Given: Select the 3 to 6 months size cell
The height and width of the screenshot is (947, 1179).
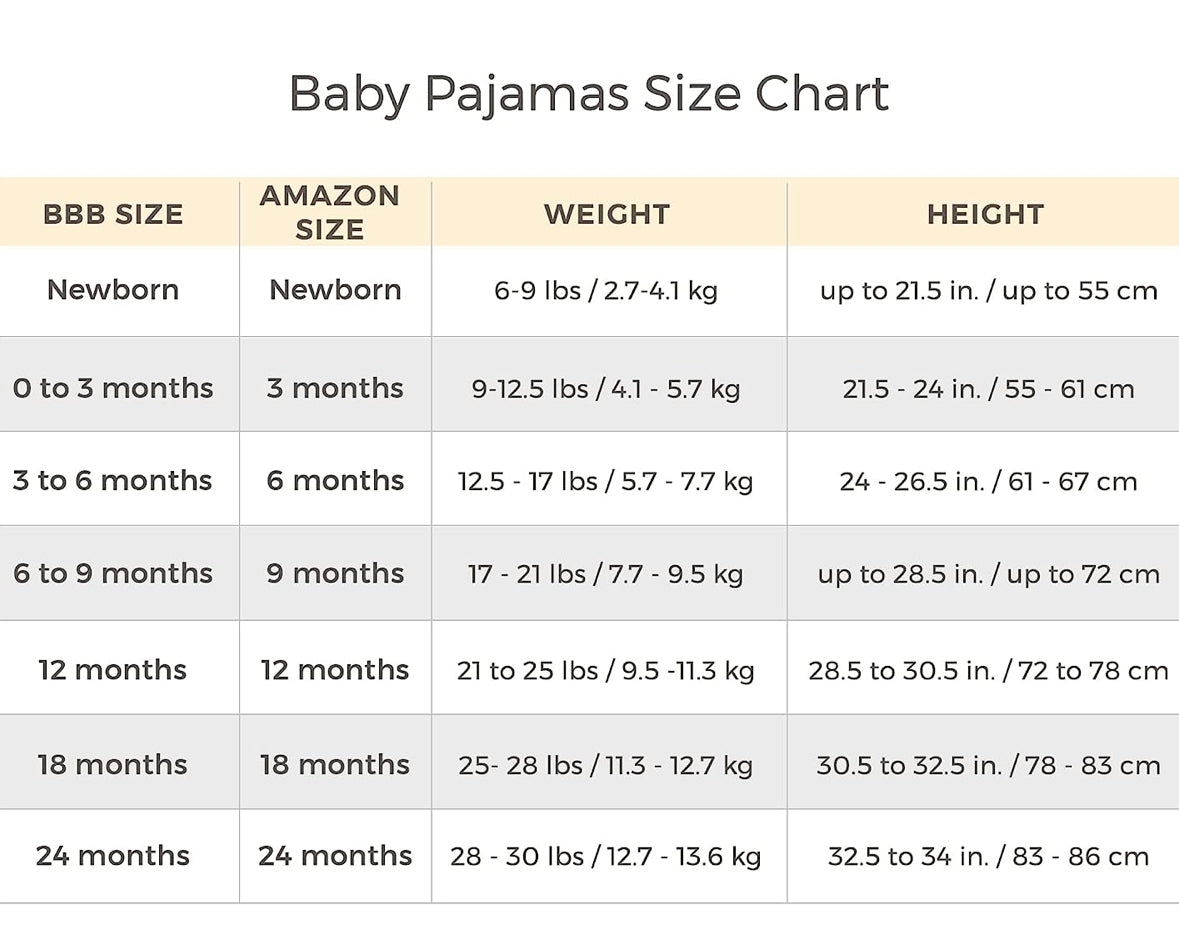Looking at the screenshot, I should click(113, 481).
